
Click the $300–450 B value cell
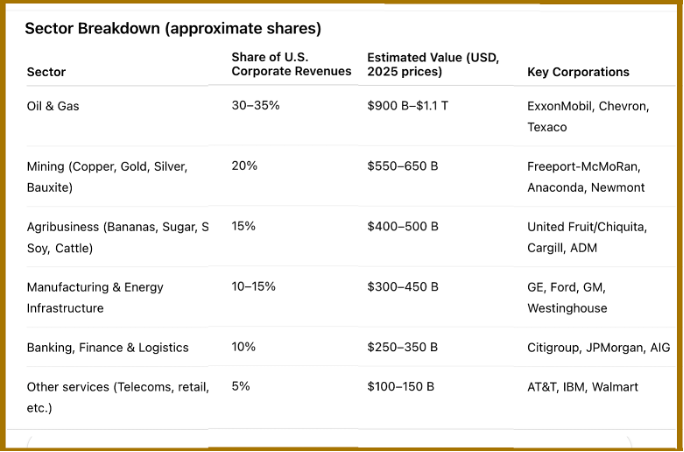(403, 287)
